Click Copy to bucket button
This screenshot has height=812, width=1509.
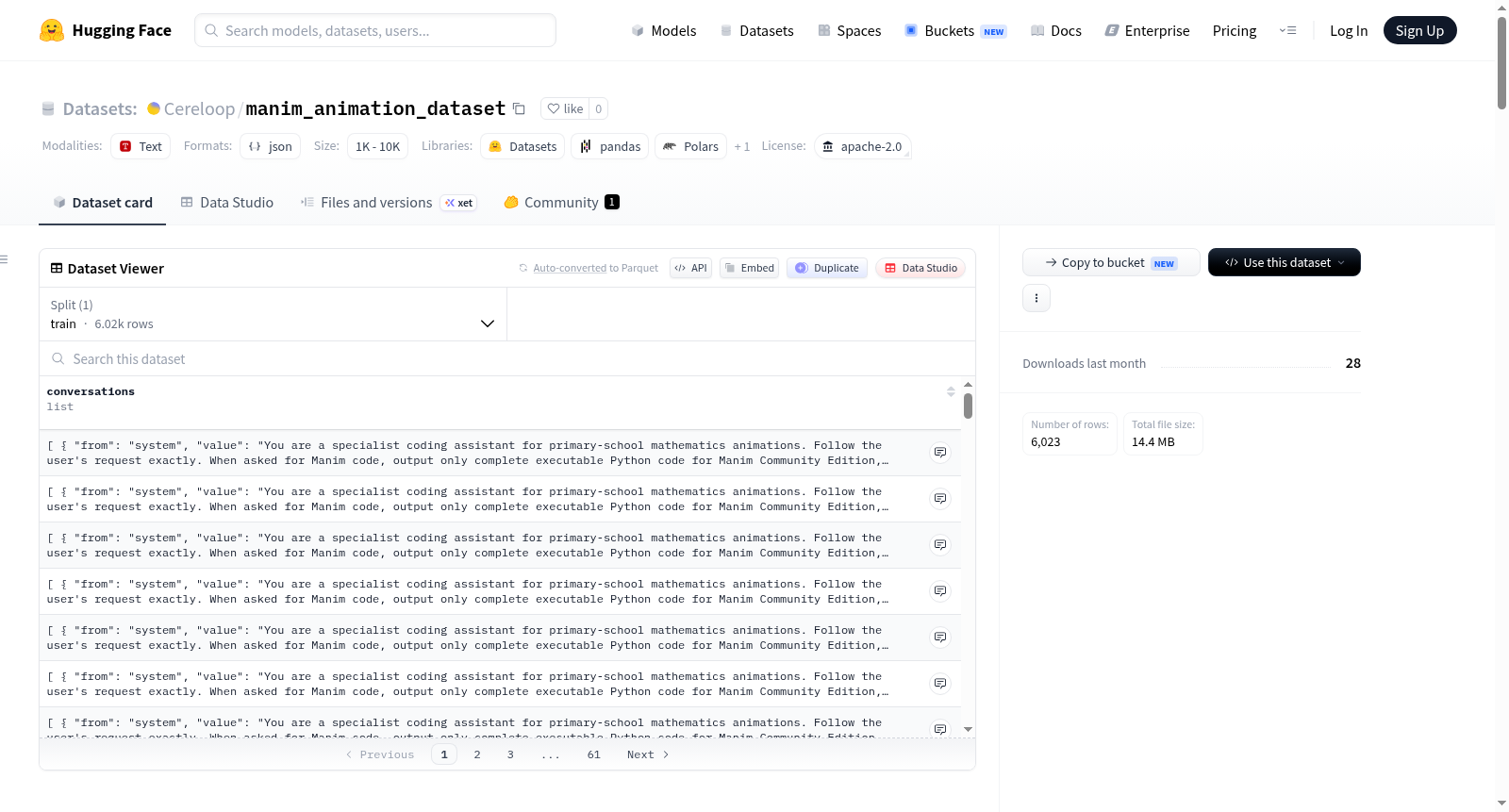[1111, 262]
